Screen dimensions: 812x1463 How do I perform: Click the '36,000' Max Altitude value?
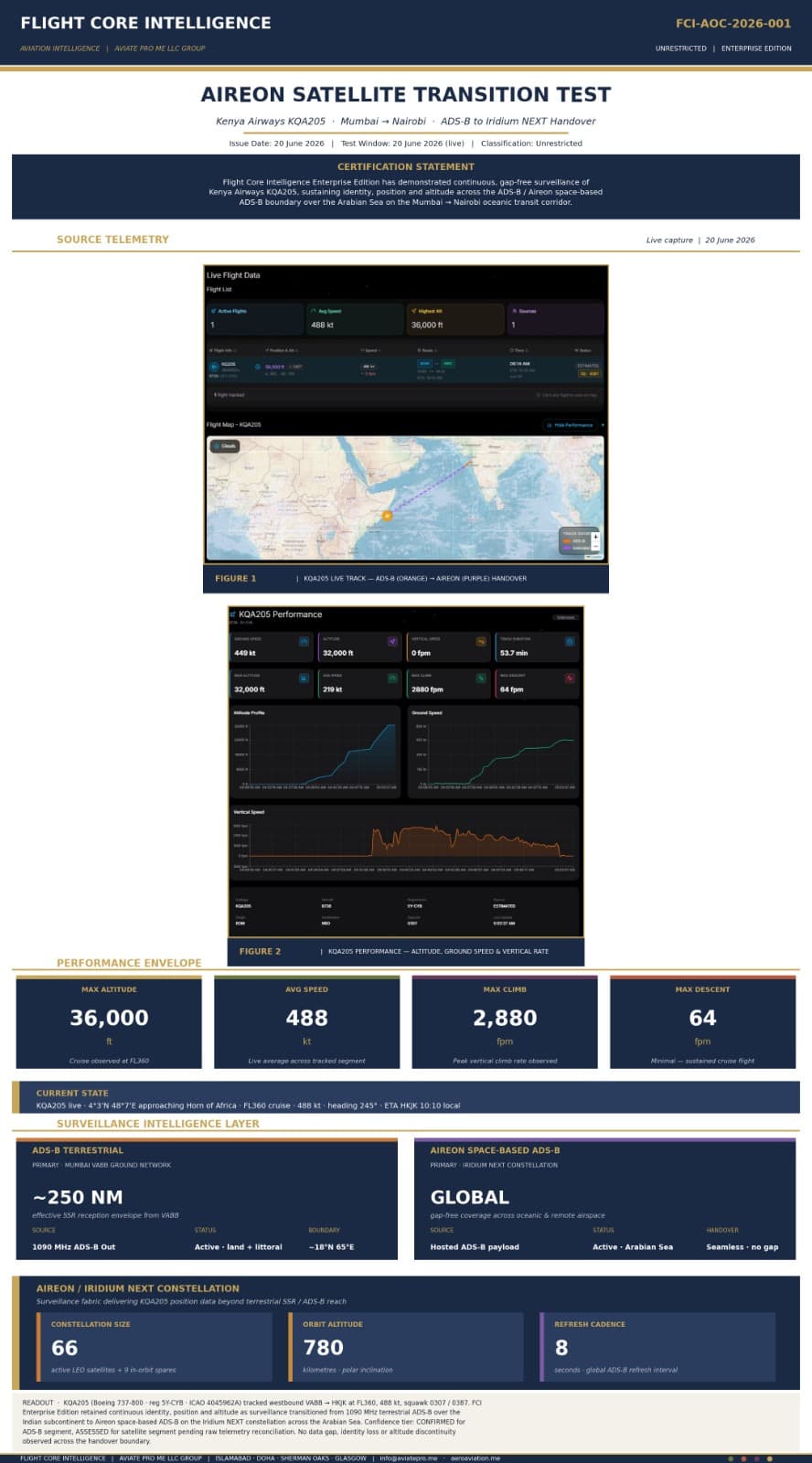(109, 1018)
